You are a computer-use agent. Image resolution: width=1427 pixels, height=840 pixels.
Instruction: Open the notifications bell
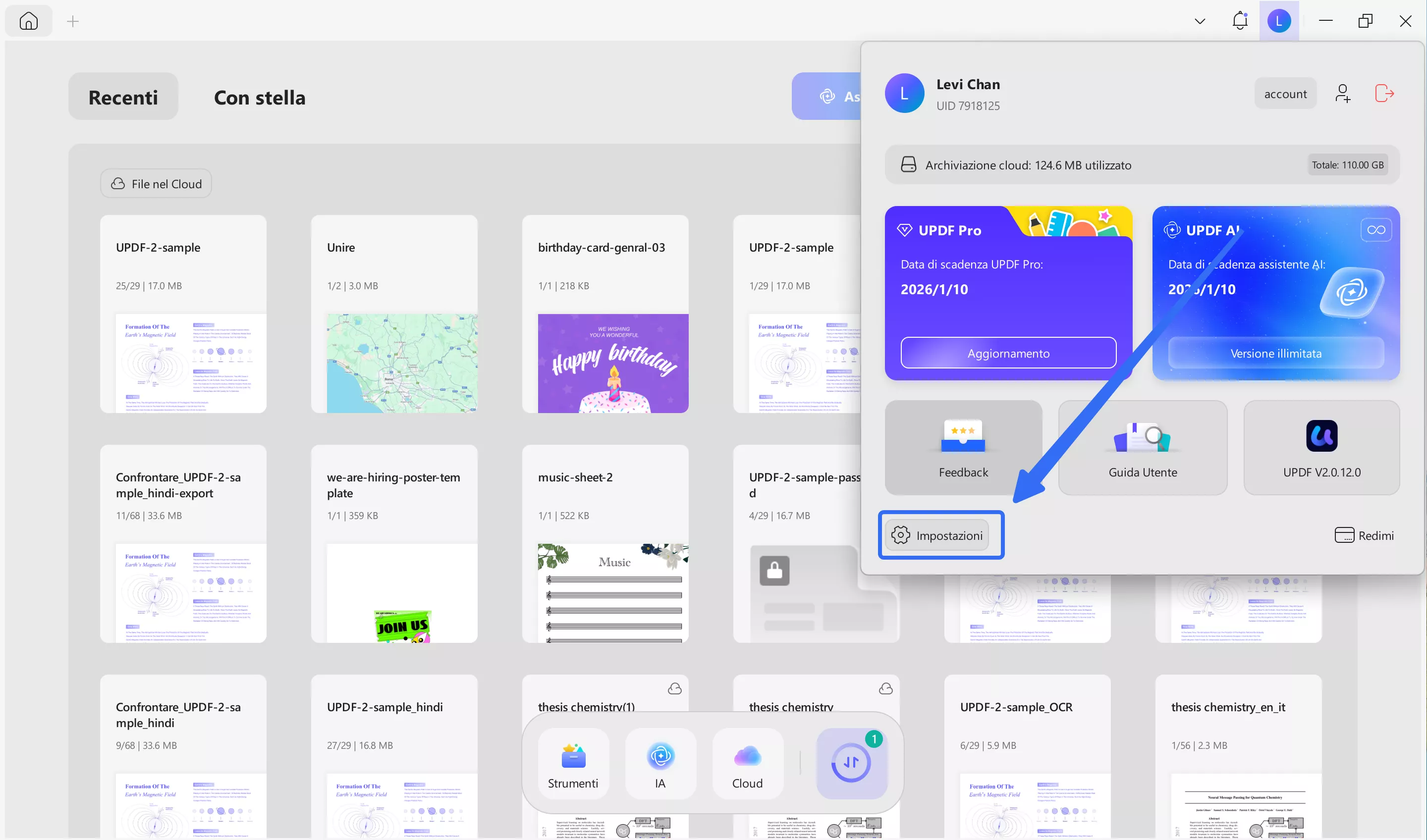[x=1240, y=21]
